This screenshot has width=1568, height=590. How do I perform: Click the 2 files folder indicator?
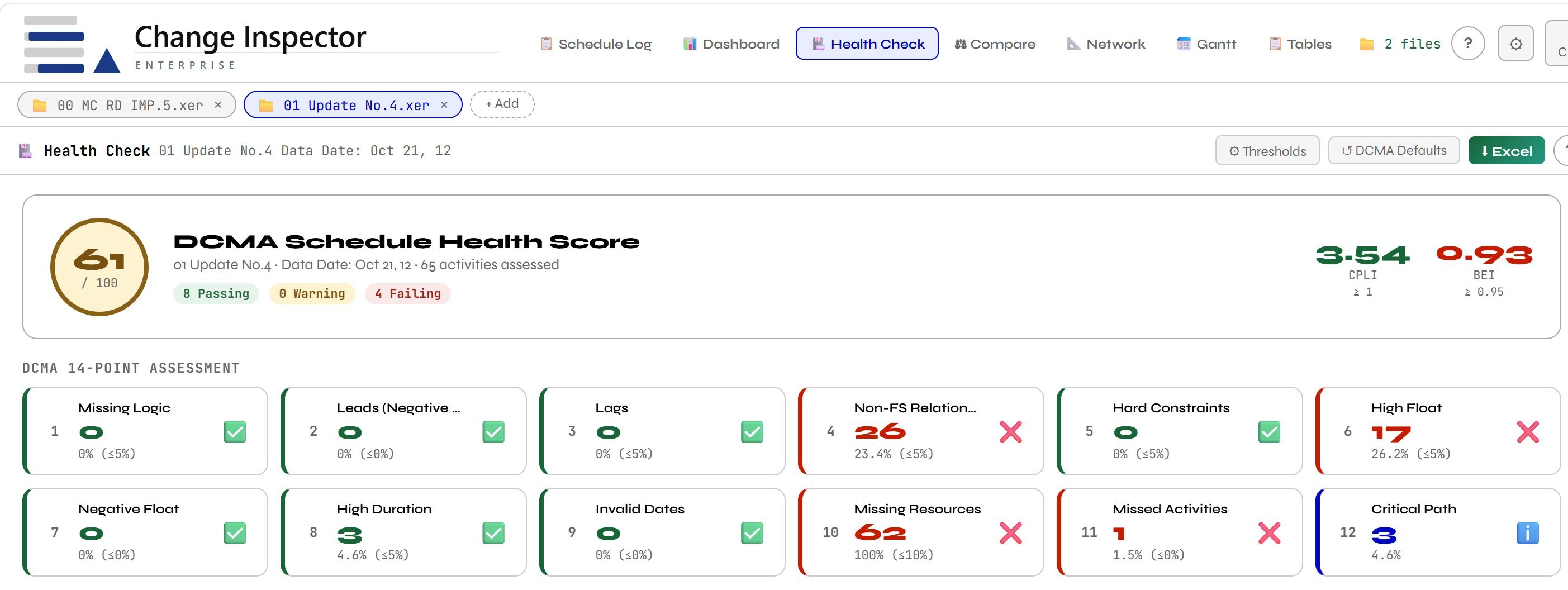[x=1400, y=44]
